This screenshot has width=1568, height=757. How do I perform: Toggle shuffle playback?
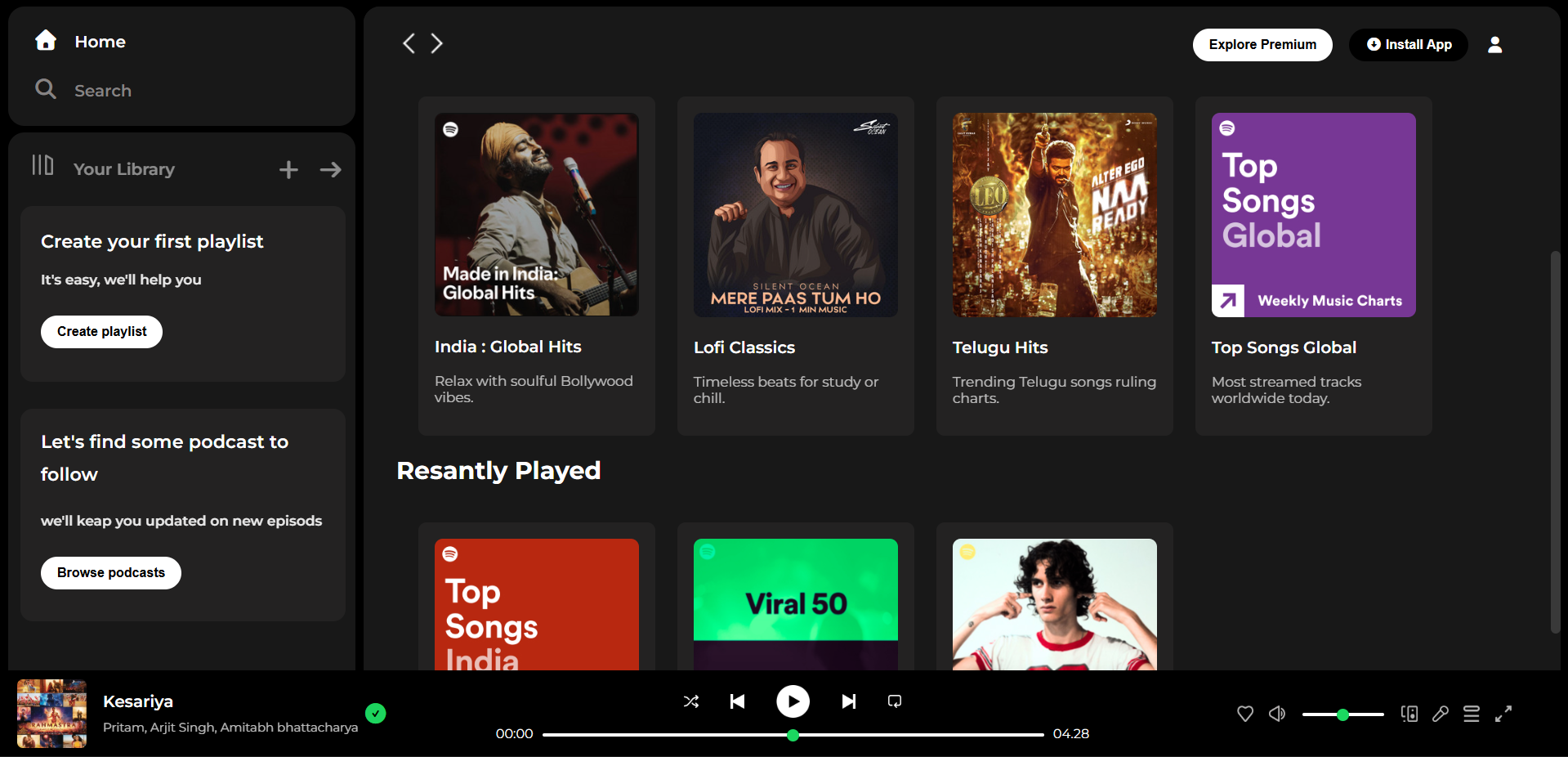point(690,701)
